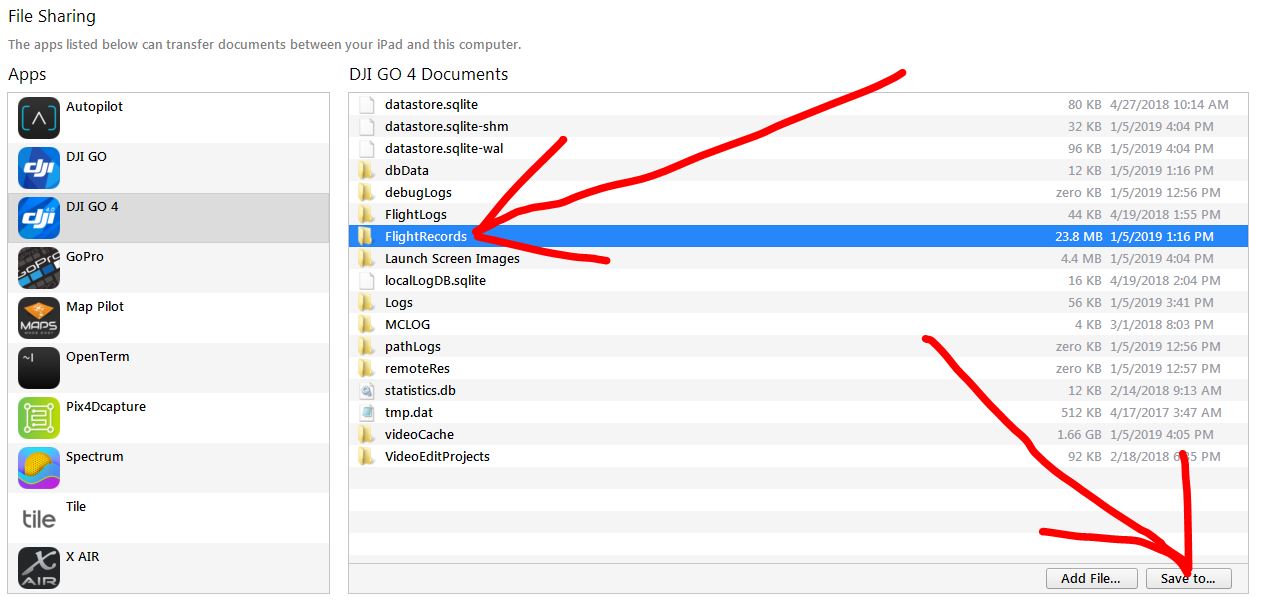Click the pathLogs folder icon
This screenshot has width=1265, height=602.
(366, 346)
